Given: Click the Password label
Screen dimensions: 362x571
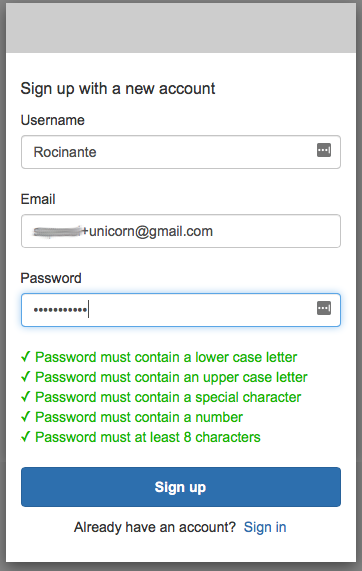Looking at the screenshot, I should click(x=51, y=278).
